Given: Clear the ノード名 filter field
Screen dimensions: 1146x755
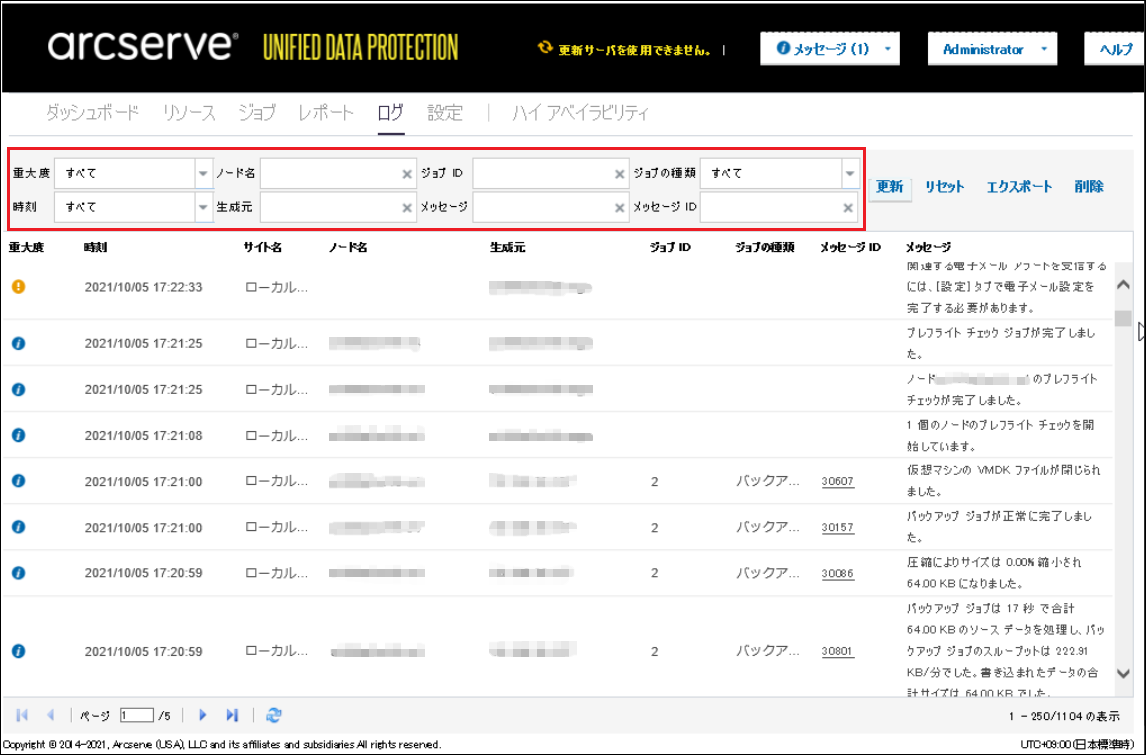Looking at the screenshot, I should [x=407, y=174].
